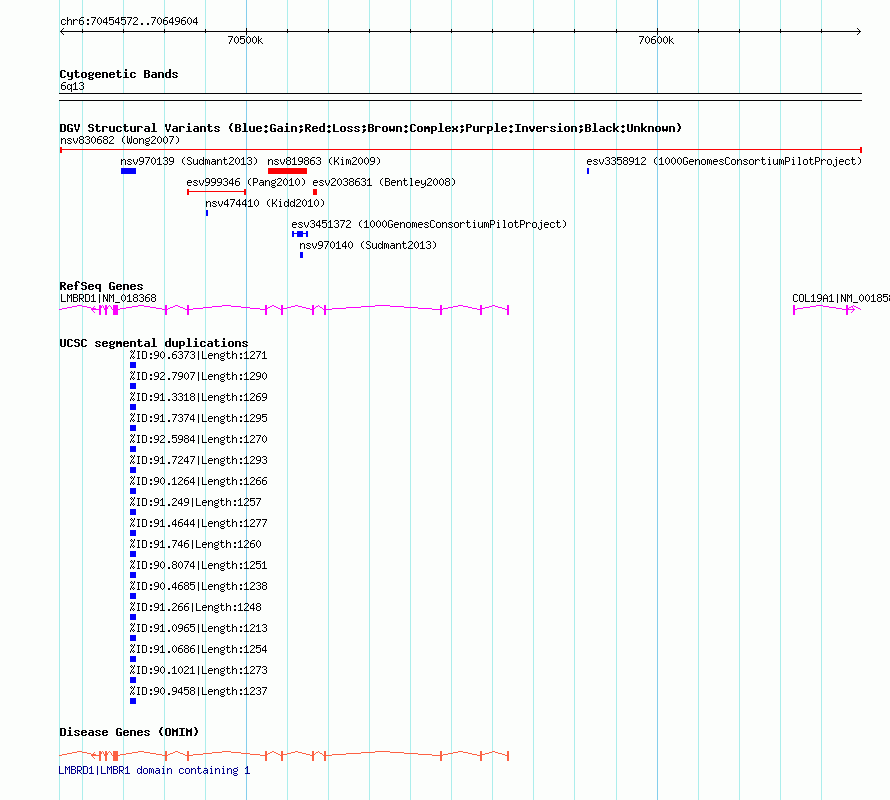This screenshot has width=890, height=800.
Task: Select segmental duplication %ID:91.4644|Length:1277
Action: click(x=198, y=523)
